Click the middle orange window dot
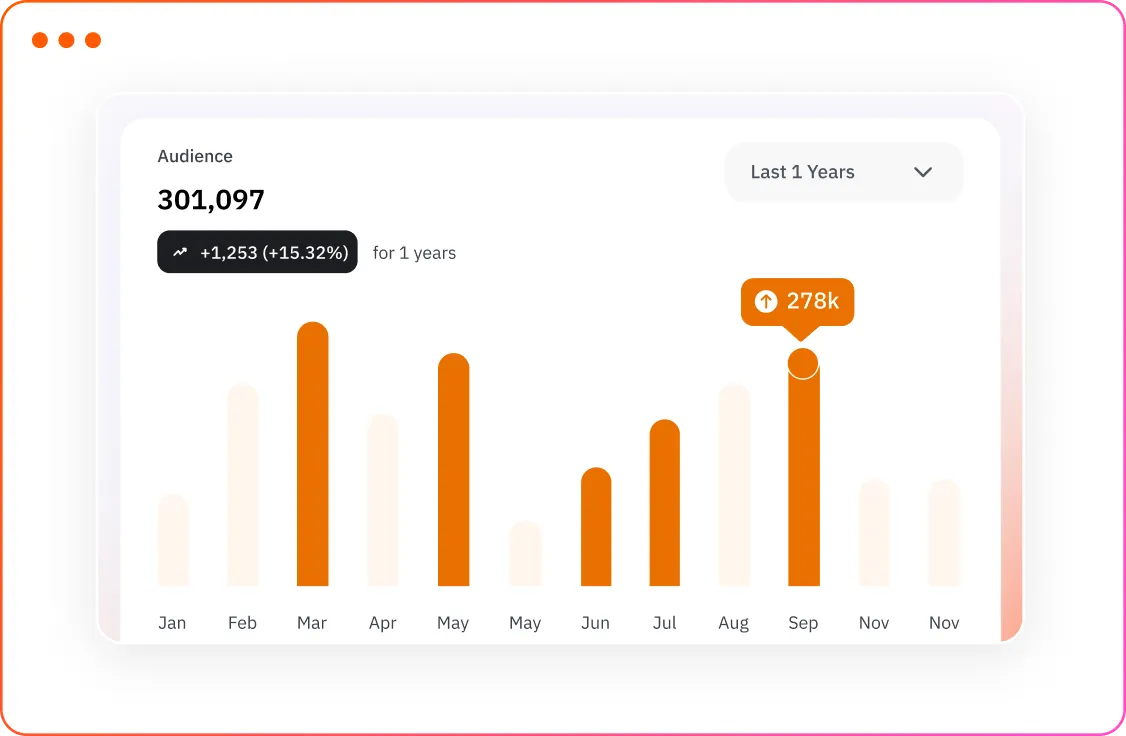This screenshot has width=1126, height=736. pos(66,40)
